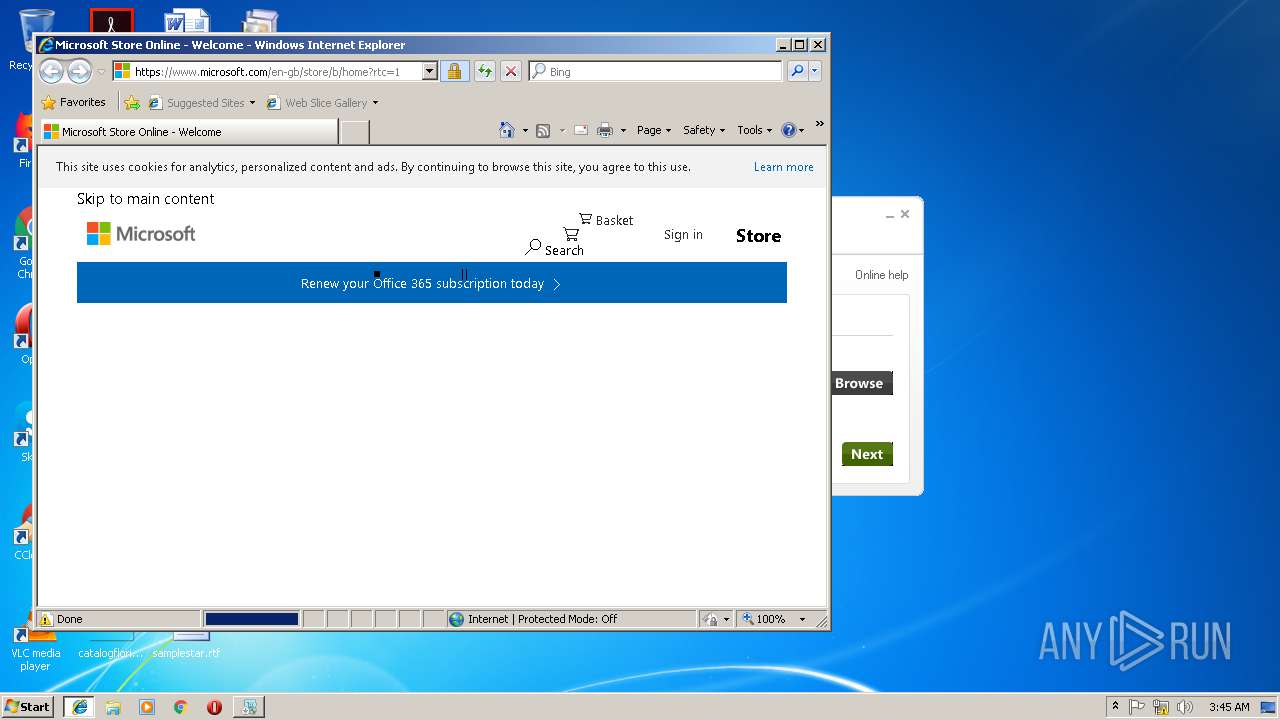
Task: Open Windows Explorer folder in taskbar
Action: tap(113, 706)
